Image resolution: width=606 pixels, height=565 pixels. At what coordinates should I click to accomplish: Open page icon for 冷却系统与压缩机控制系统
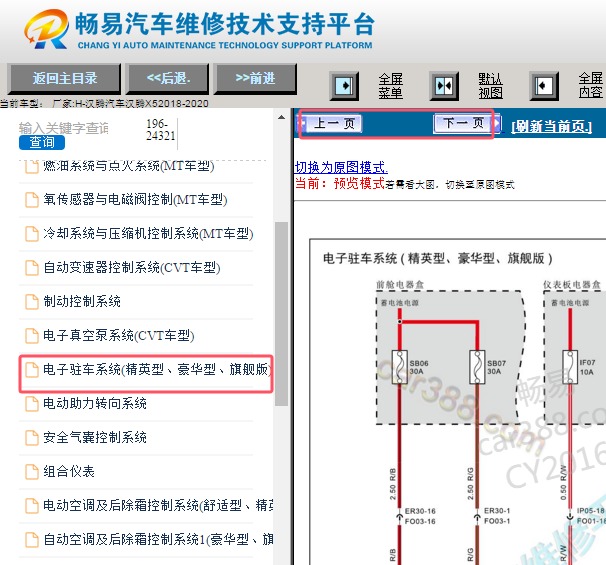[32, 234]
